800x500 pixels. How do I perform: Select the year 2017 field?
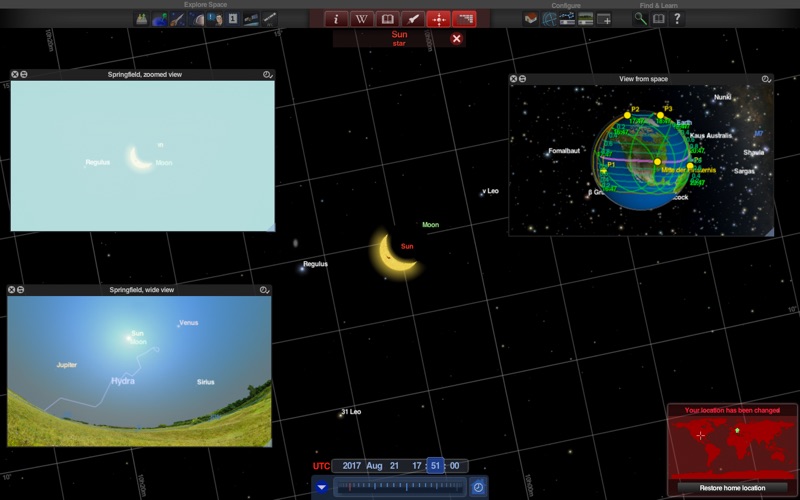tap(352, 466)
